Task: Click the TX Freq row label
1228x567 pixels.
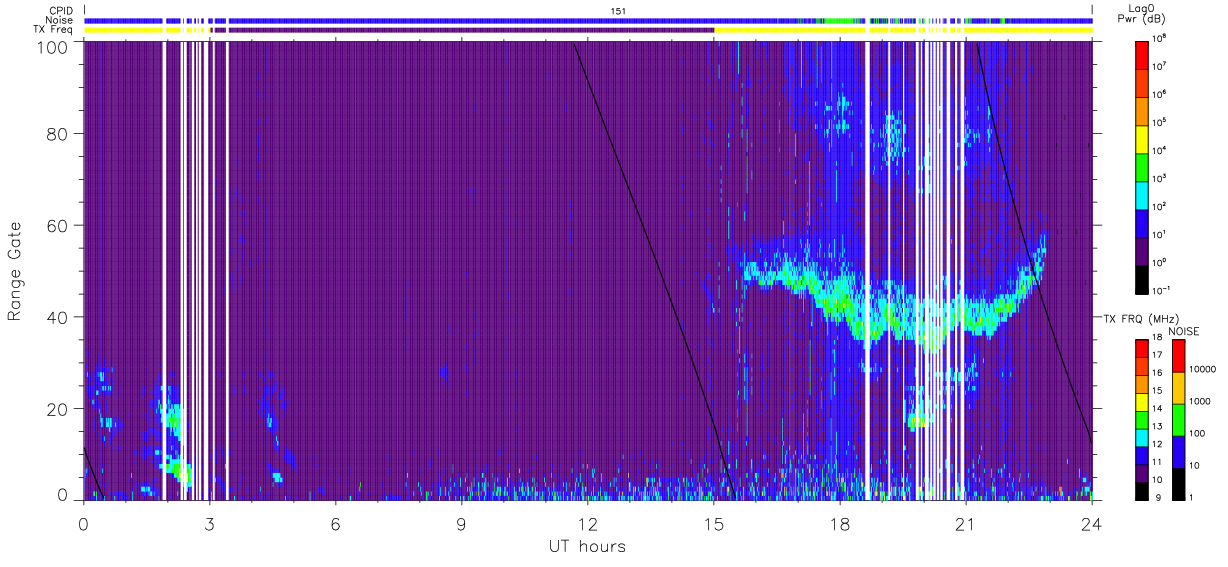Action: [53, 30]
